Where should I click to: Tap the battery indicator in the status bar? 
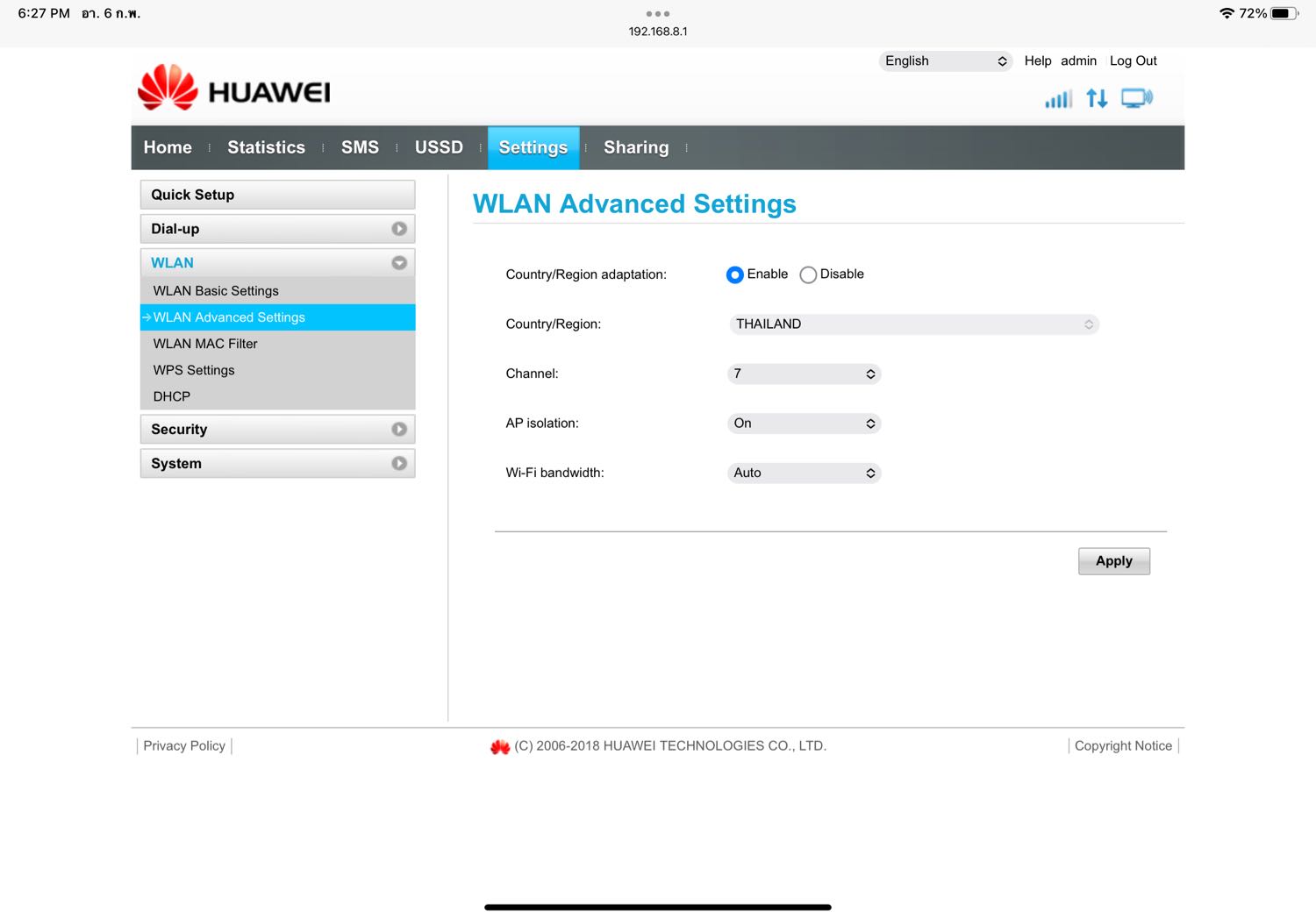pyautogui.click(x=1284, y=13)
